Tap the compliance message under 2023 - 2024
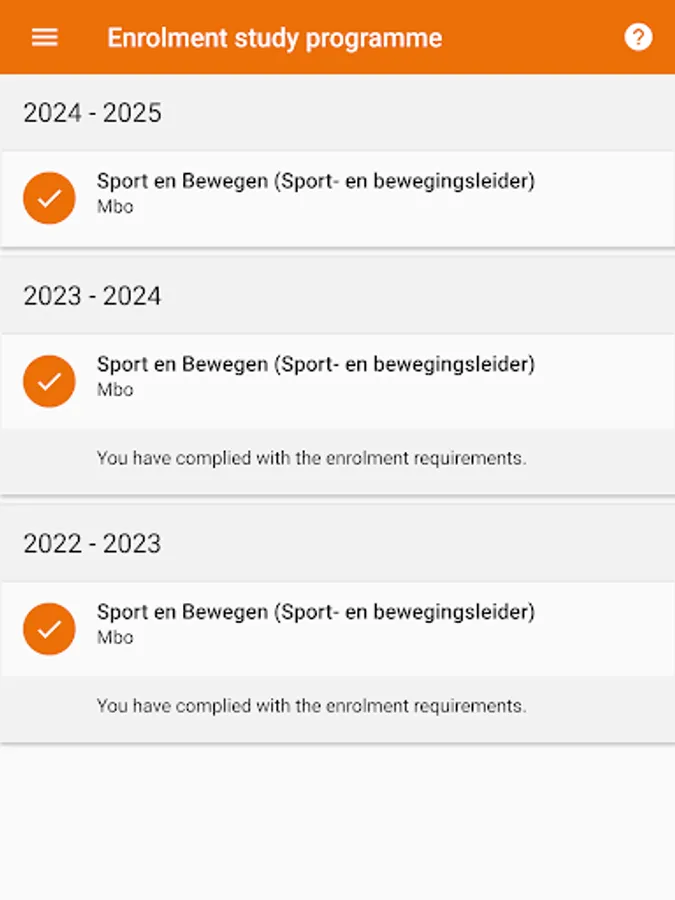 (x=311, y=458)
